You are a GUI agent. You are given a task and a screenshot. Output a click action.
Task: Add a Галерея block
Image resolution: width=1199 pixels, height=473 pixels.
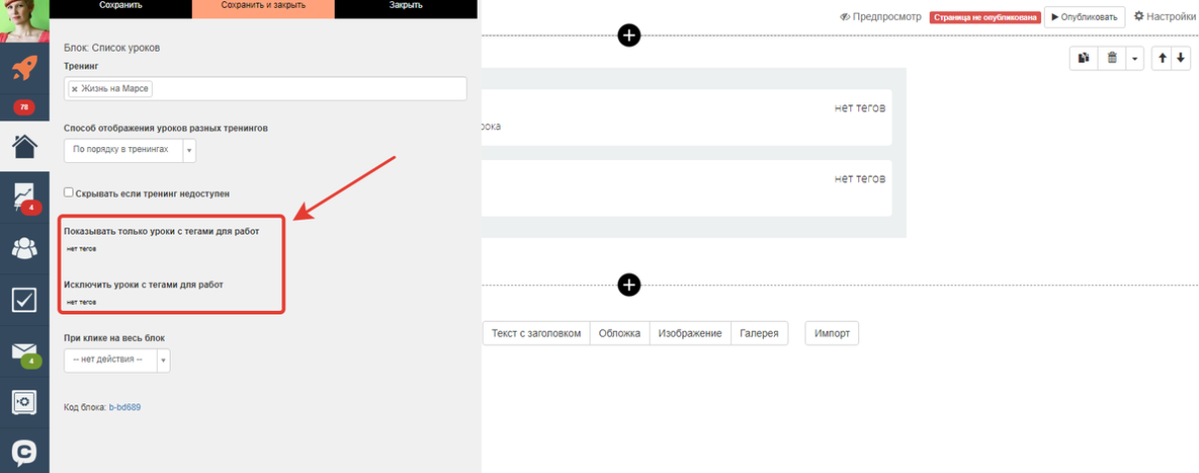click(x=759, y=333)
